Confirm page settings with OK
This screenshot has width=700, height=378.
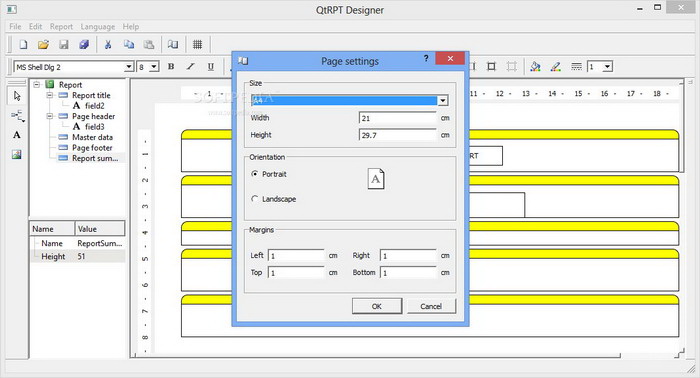coord(377,306)
